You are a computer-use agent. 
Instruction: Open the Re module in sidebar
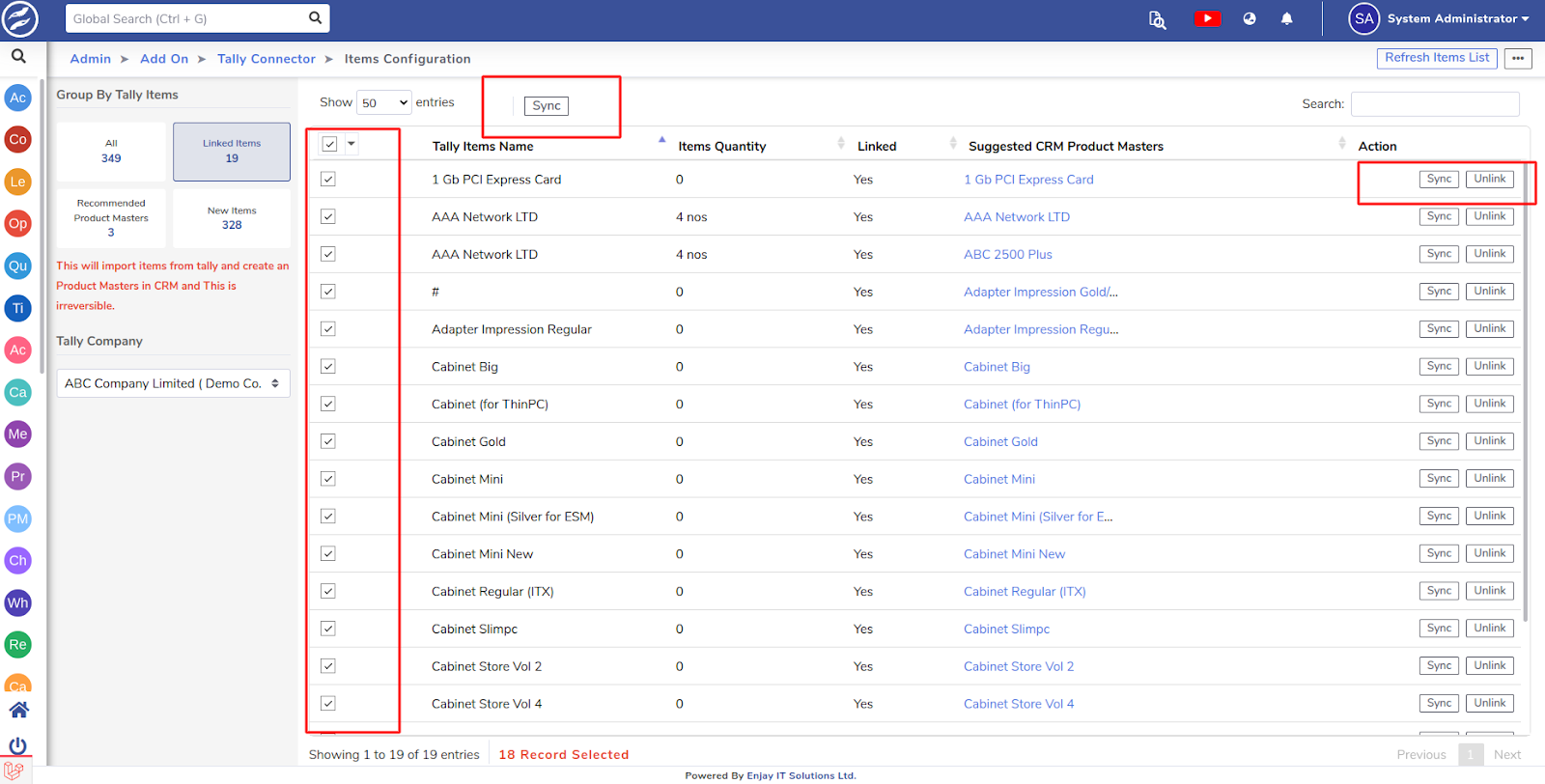[18, 644]
